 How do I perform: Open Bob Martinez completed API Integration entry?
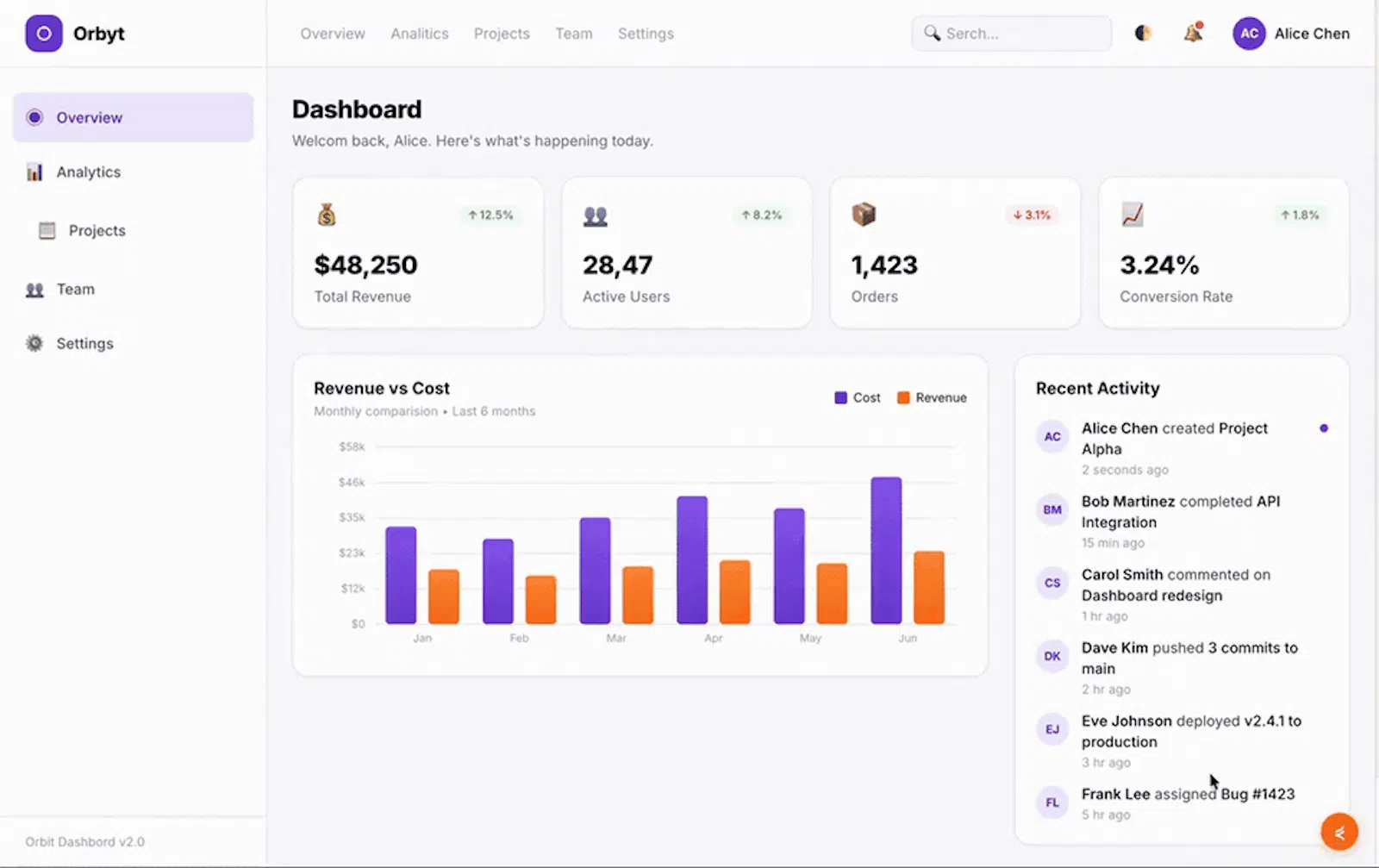point(1182,521)
